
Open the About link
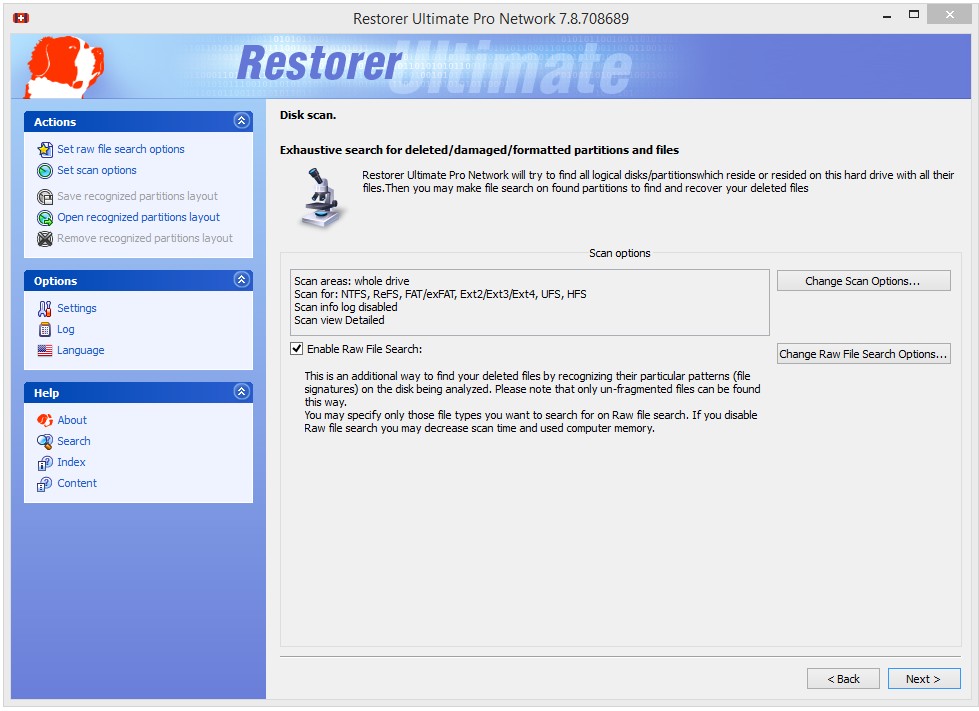coord(72,420)
